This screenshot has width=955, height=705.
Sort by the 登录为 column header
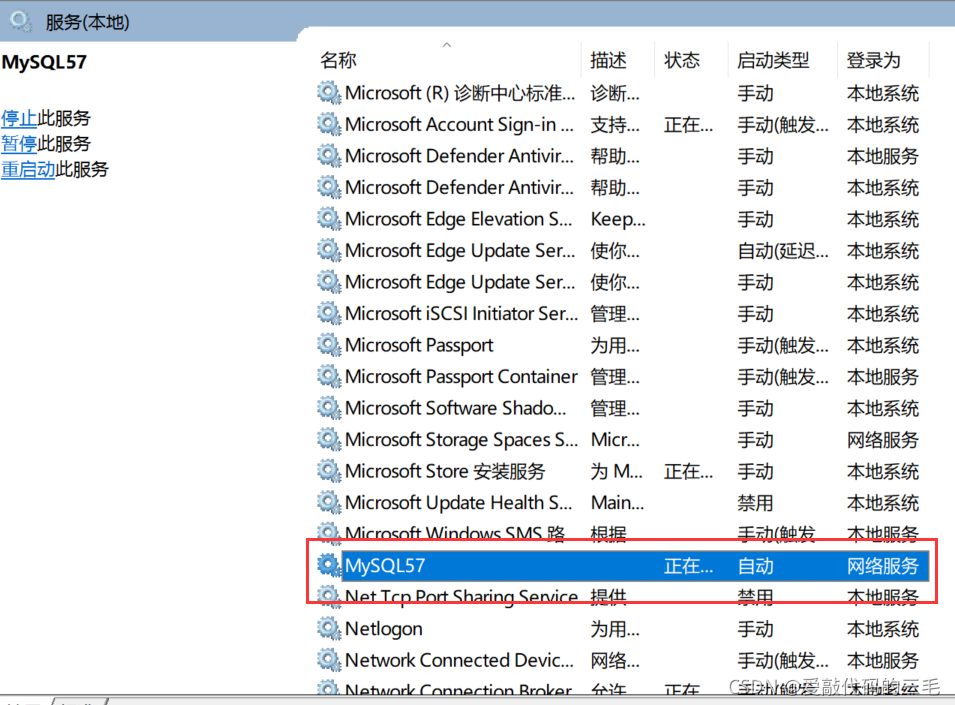873,60
